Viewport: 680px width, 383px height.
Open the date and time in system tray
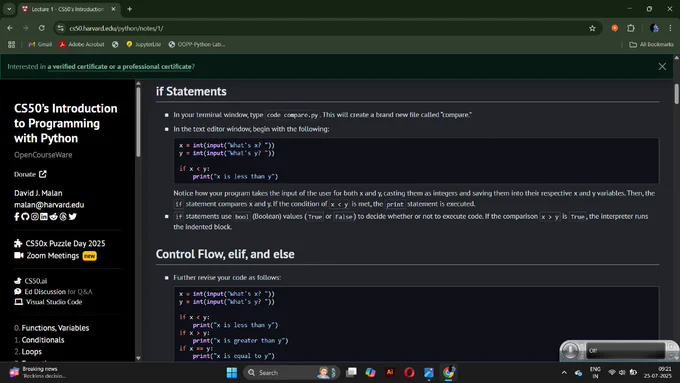(x=658, y=373)
